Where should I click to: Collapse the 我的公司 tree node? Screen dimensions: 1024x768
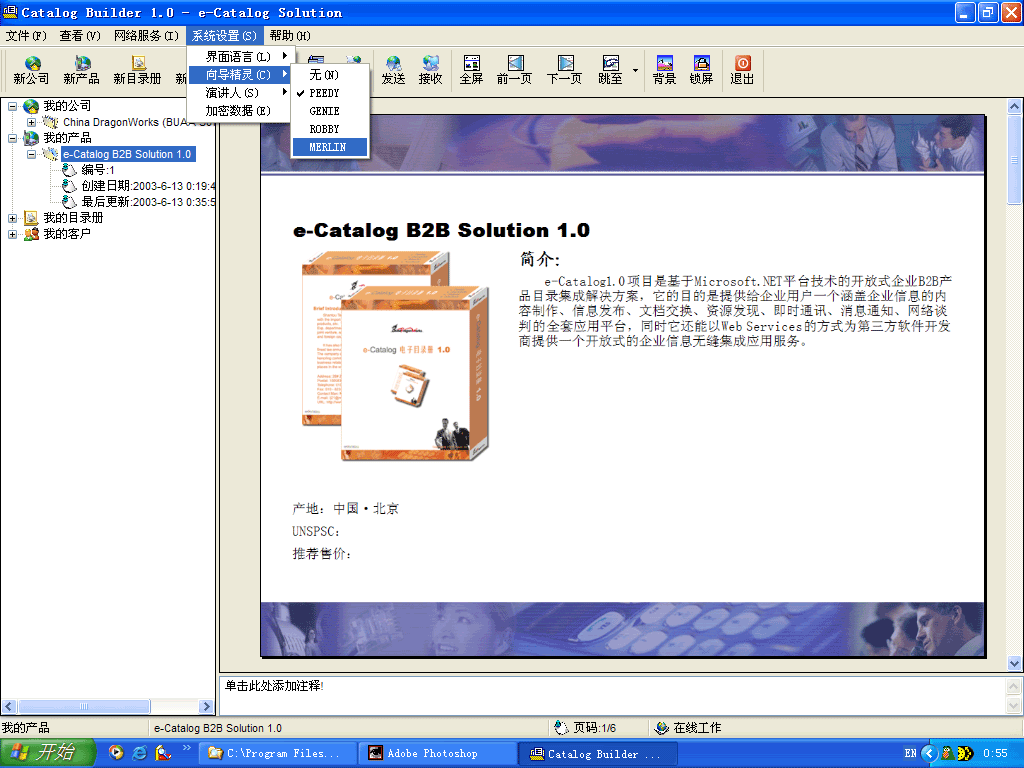(12, 106)
